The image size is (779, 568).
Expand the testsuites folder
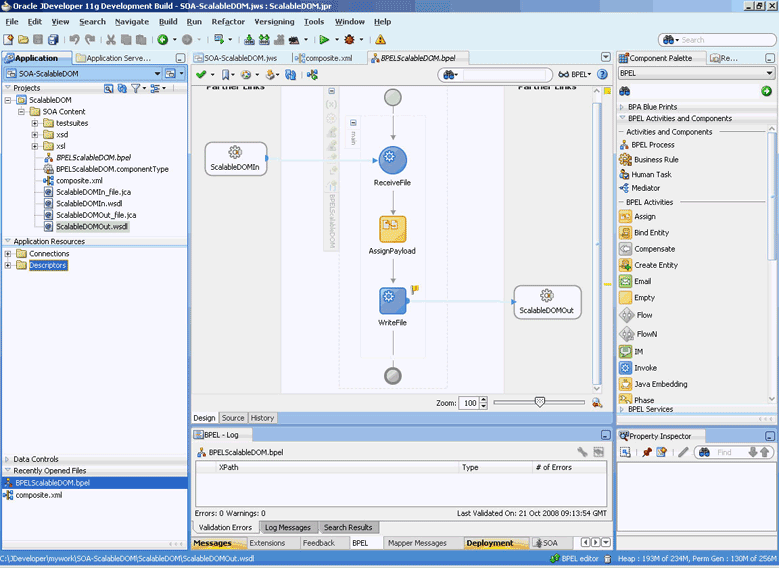pos(35,123)
